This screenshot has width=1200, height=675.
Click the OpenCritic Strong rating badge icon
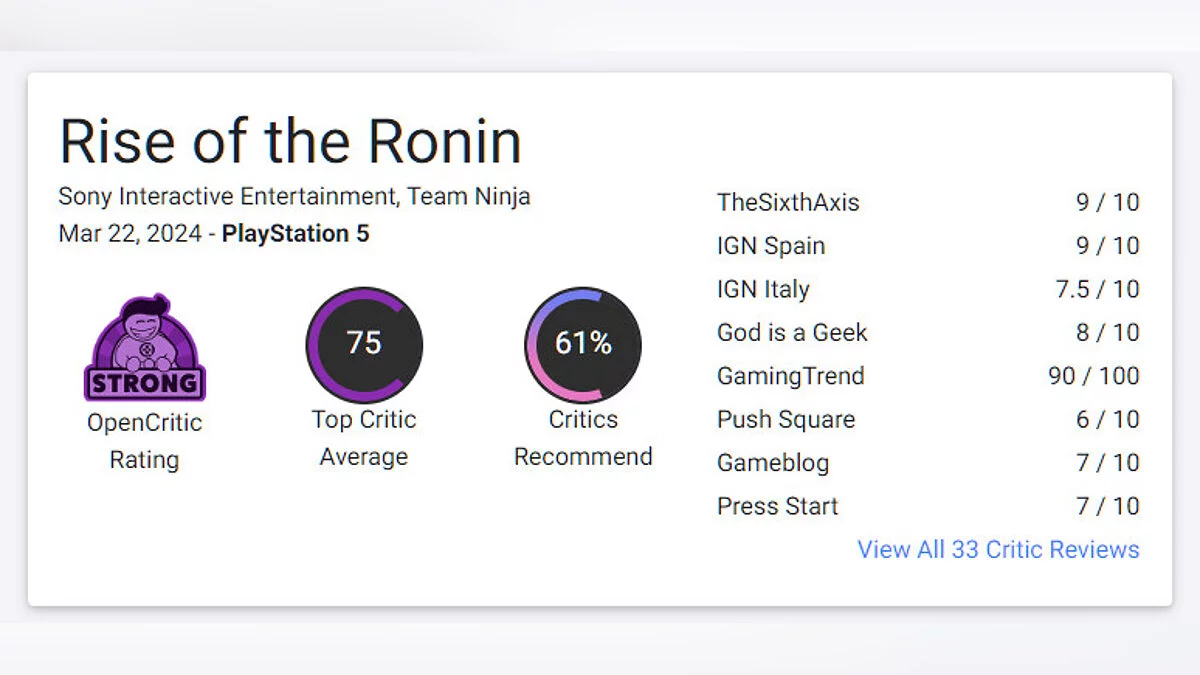pos(144,349)
